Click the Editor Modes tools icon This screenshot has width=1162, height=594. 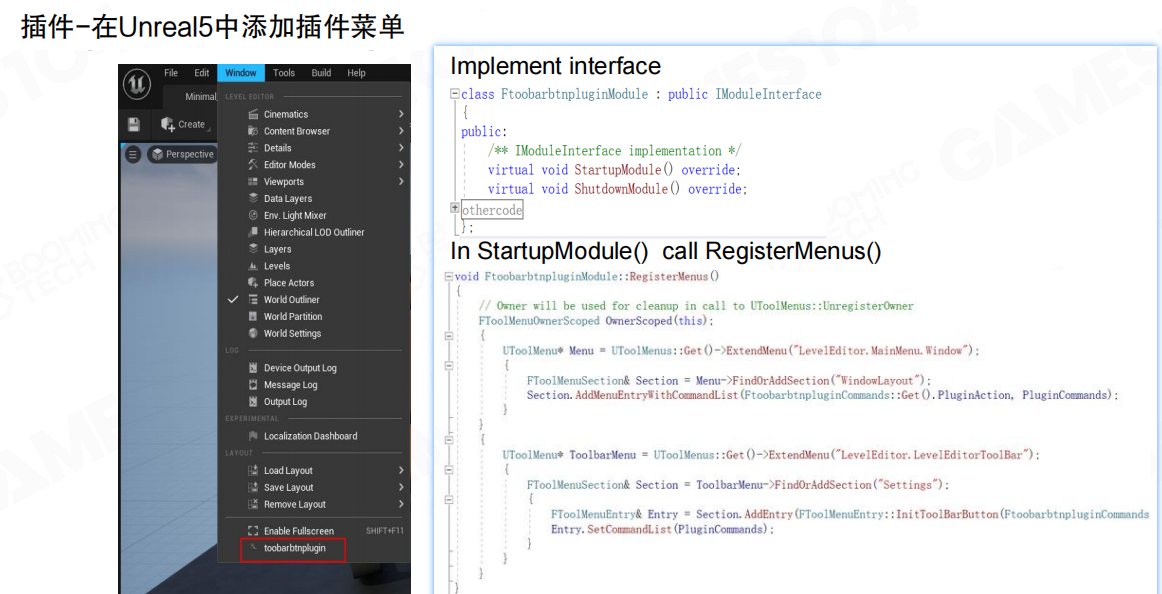coord(253,165)
